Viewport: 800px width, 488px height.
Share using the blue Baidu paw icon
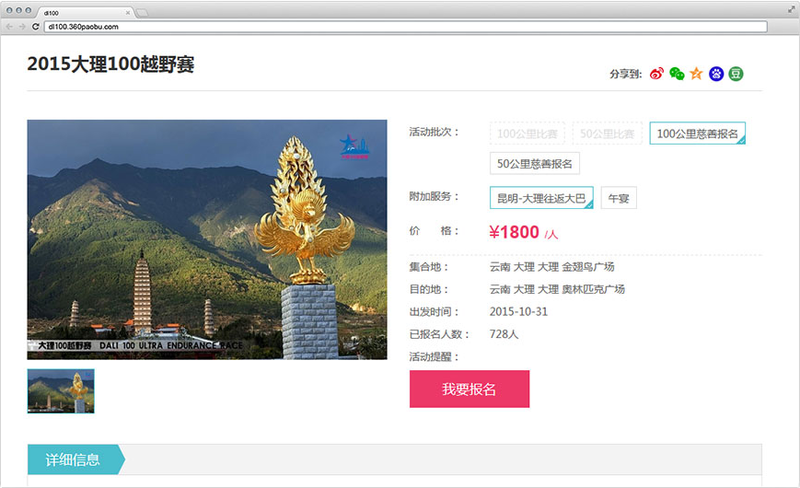(x=716, y=74)
